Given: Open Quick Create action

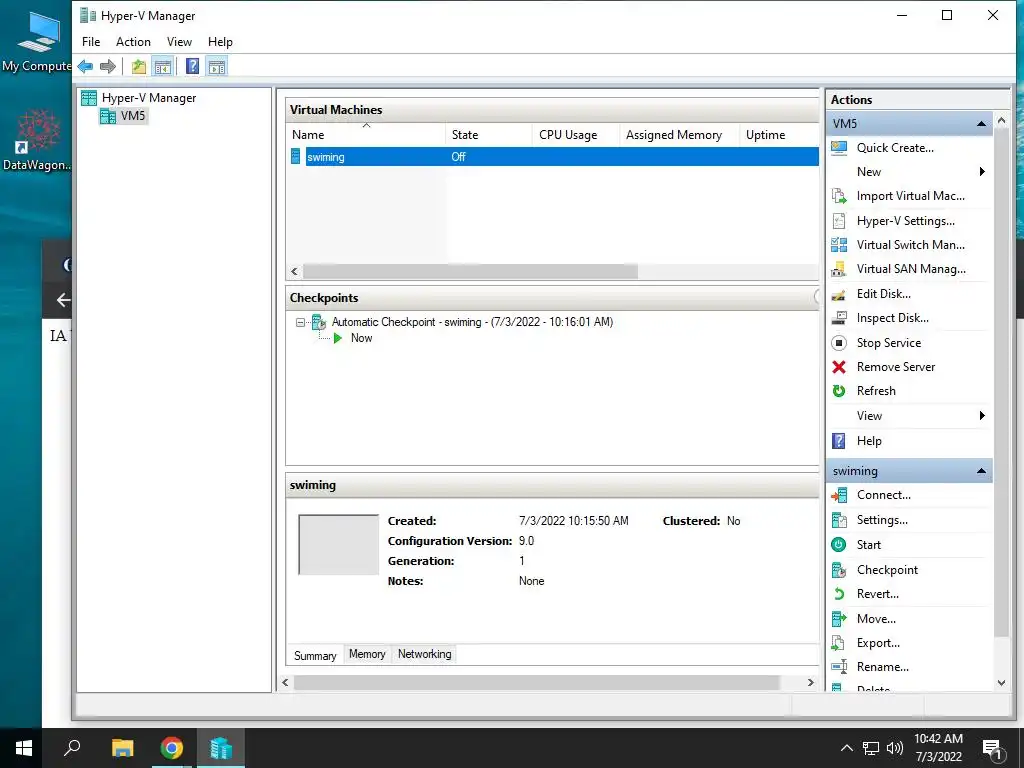Looking at the screenshot, I should (x=895, y=148).
